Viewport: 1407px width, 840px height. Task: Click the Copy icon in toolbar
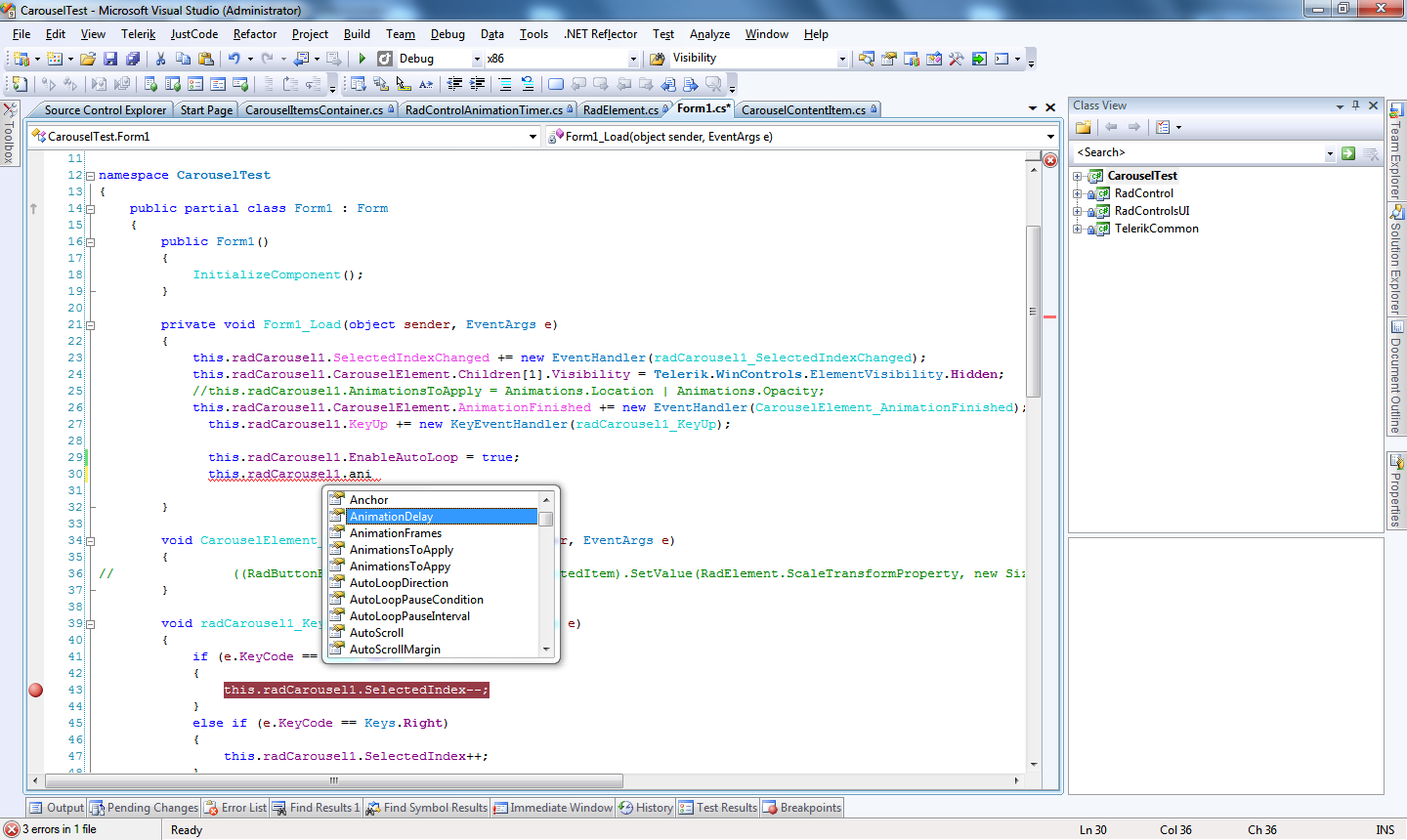183,59
